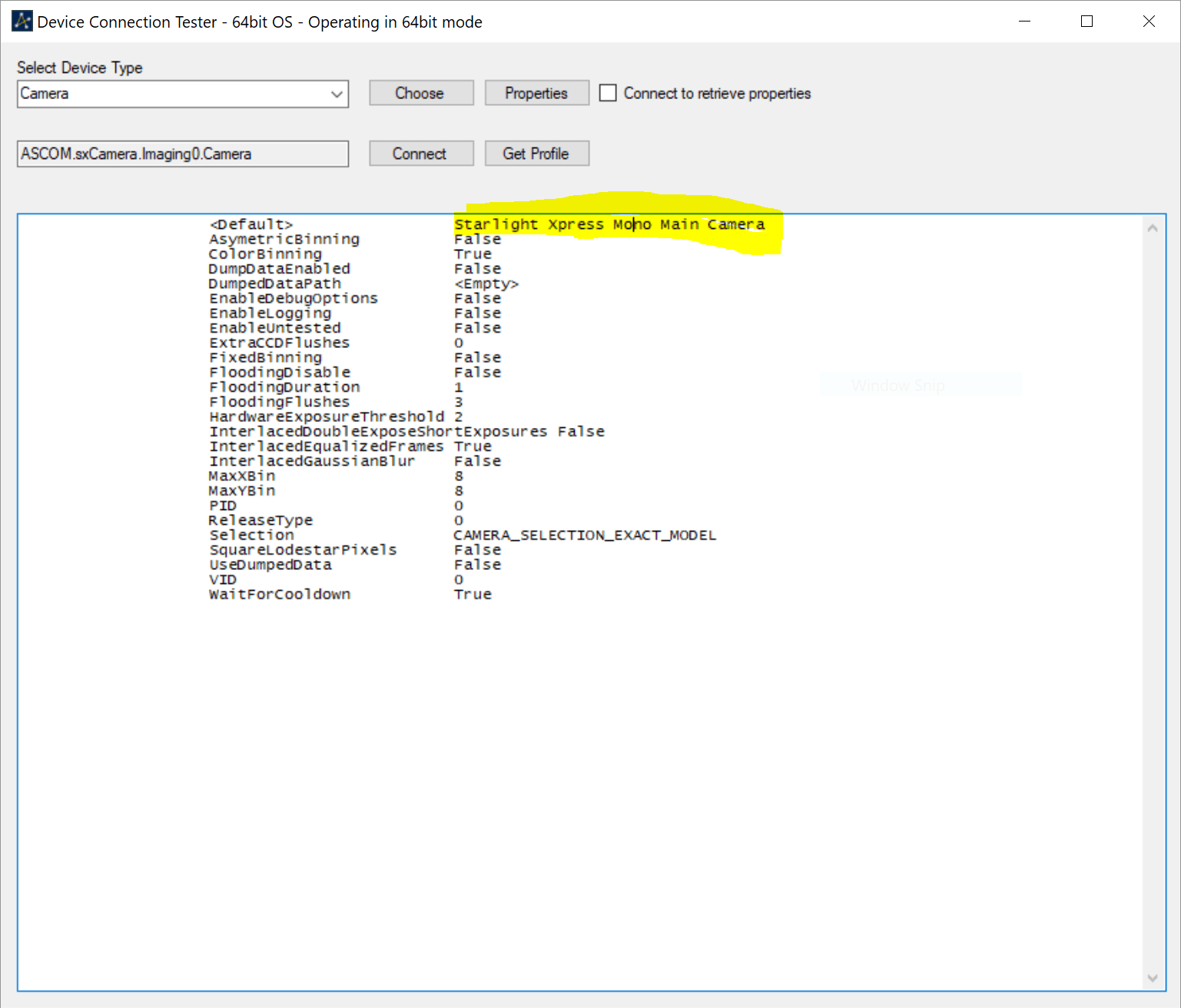Click the Connect button
This screenshot has width=1181, height=1008.
click(x=421, y=154)
